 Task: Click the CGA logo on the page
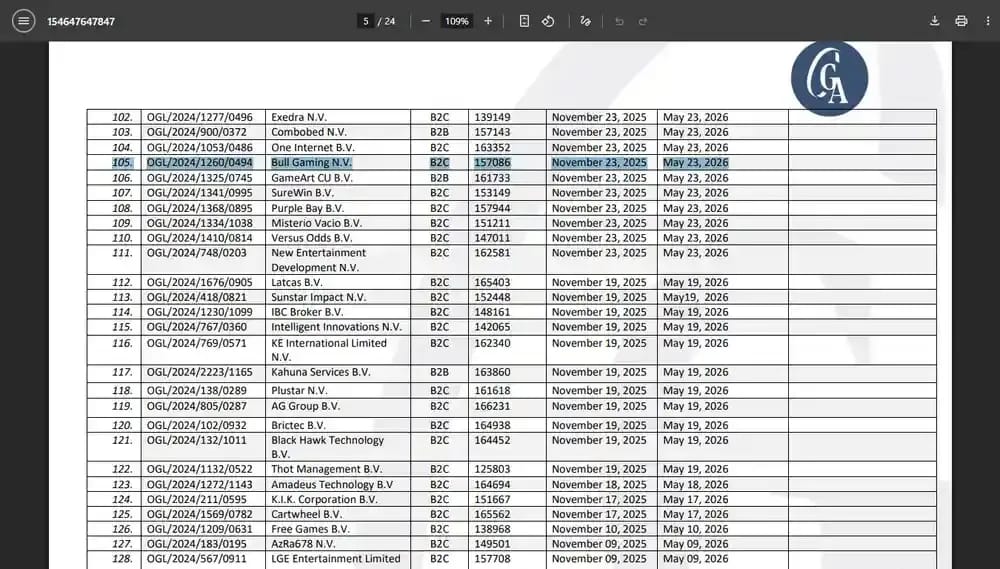pos(830,78)
